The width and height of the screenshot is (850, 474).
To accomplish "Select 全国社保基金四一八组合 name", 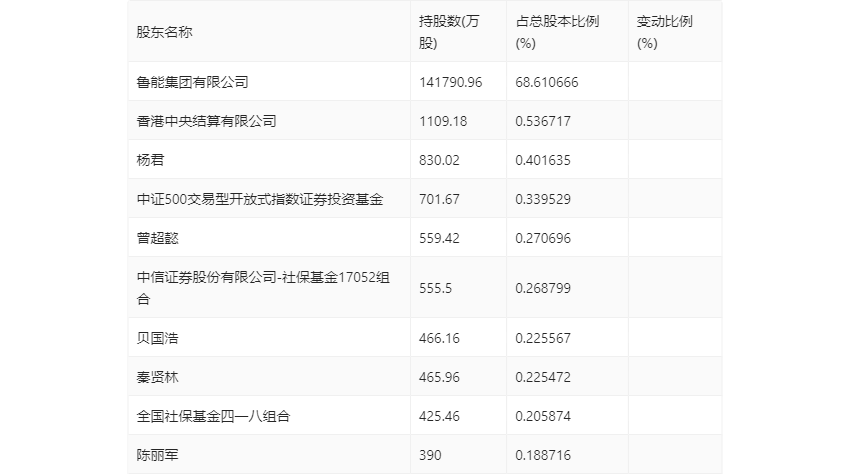I will [x=214, y=416].
